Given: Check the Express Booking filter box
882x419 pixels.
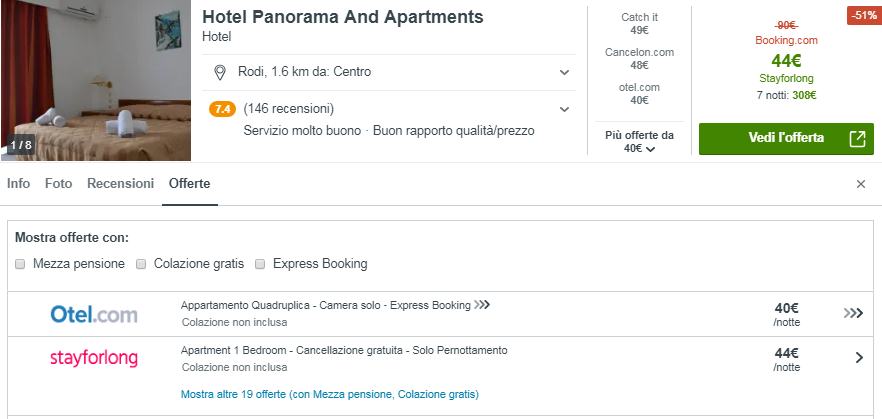Looking at the screenshot, I should pyautogui.click(x=260, y=264).
